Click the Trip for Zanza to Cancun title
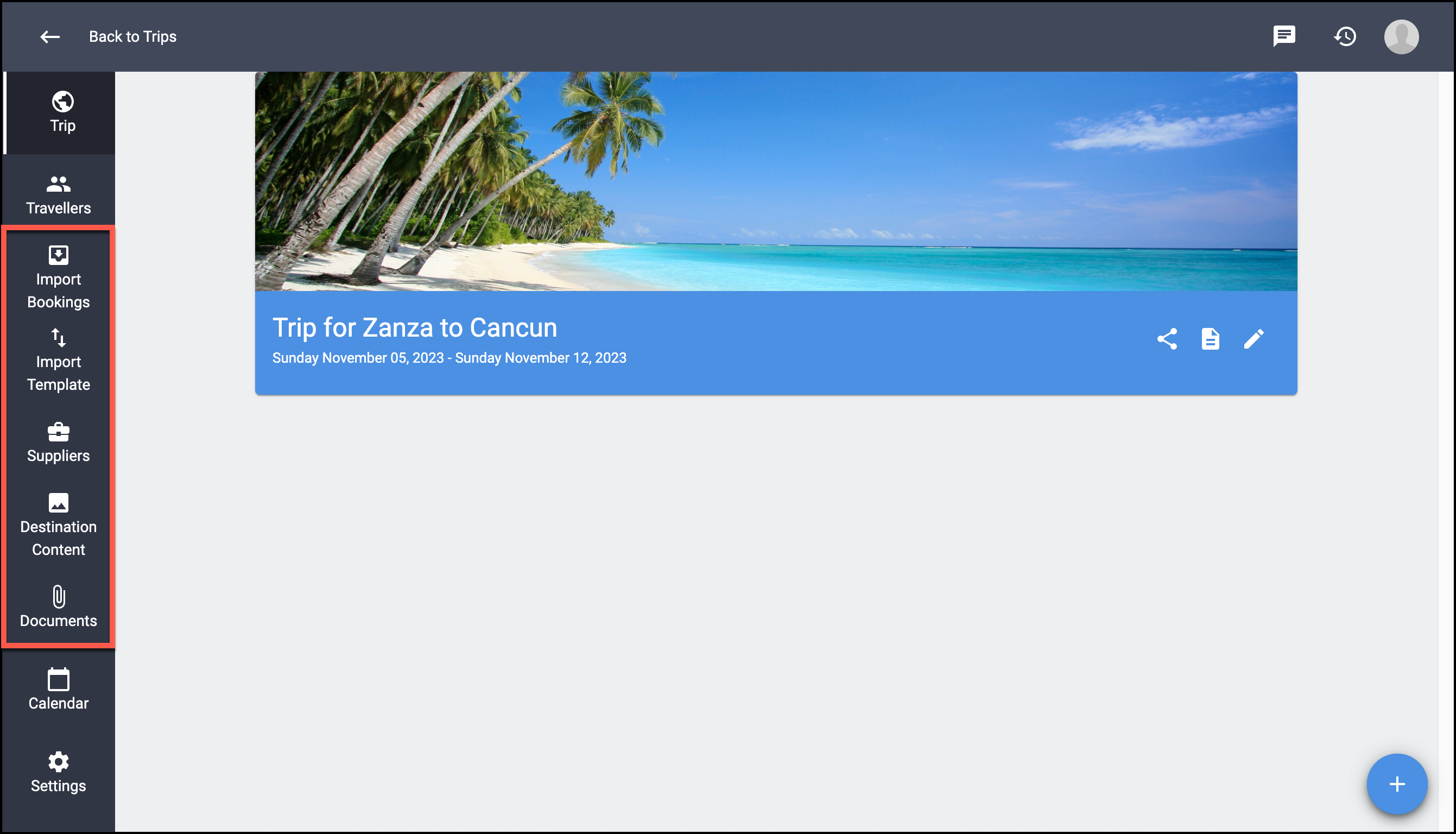Image resolution: width=1456 pixels, height=834 pixels. (x=415, y=327)
